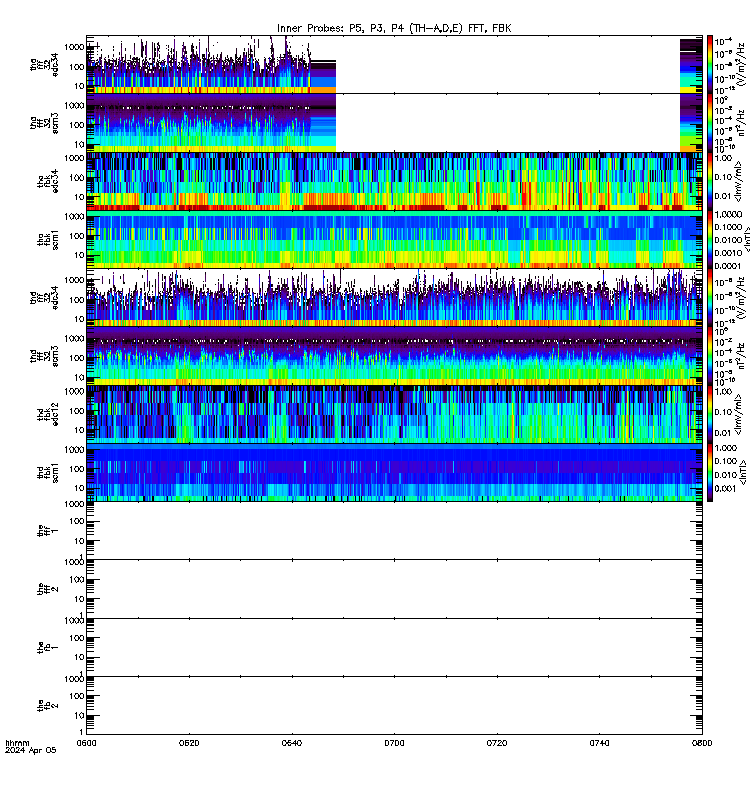Image resolution: width=750 pixels, height=800 pixels.
Task: Click the 'tha fbk scm1' panel label
Action: (x=48, y=240)
